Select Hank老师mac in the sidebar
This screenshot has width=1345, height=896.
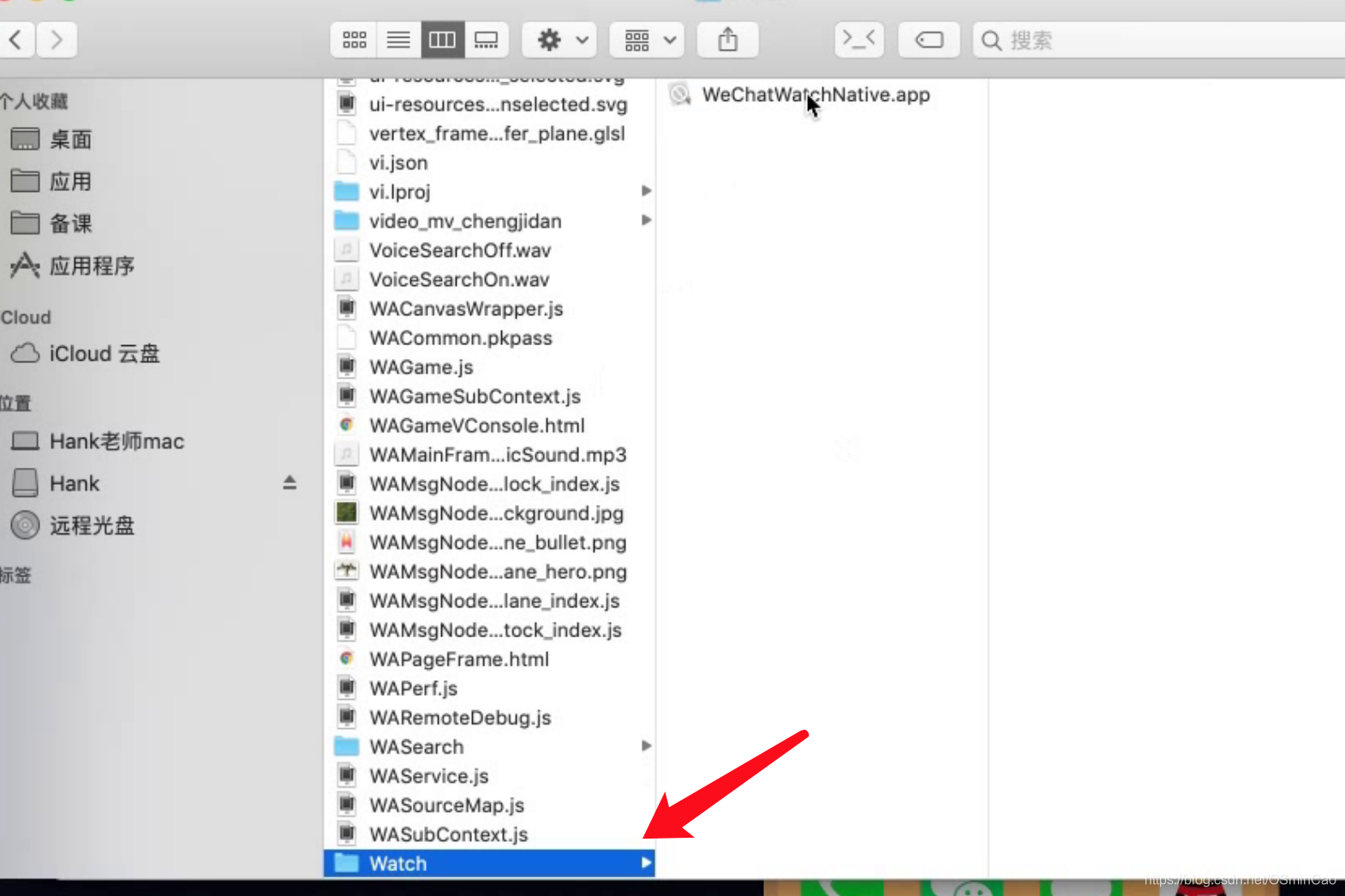point(98,441)
